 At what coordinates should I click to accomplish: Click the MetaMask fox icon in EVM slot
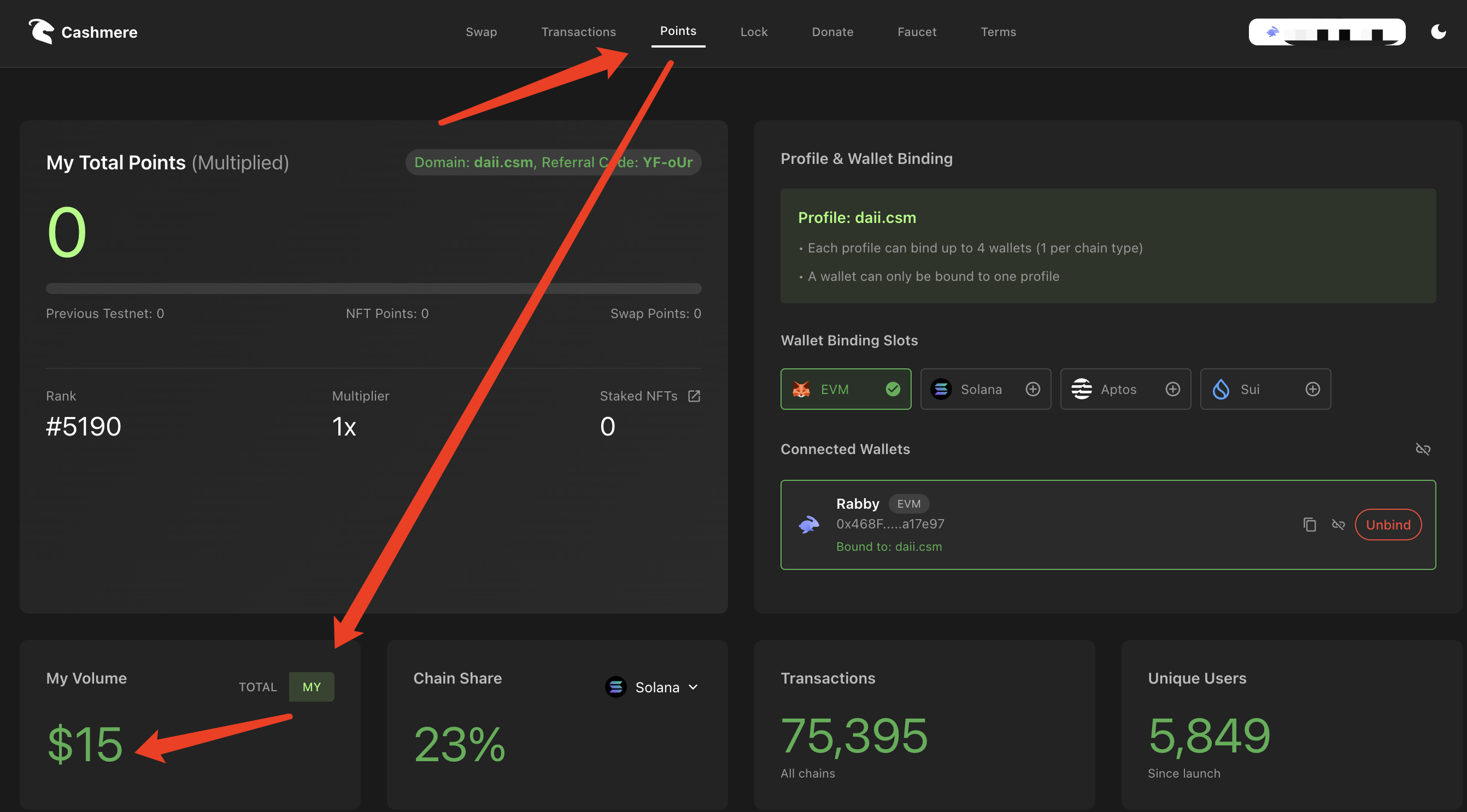pos(801,389)
